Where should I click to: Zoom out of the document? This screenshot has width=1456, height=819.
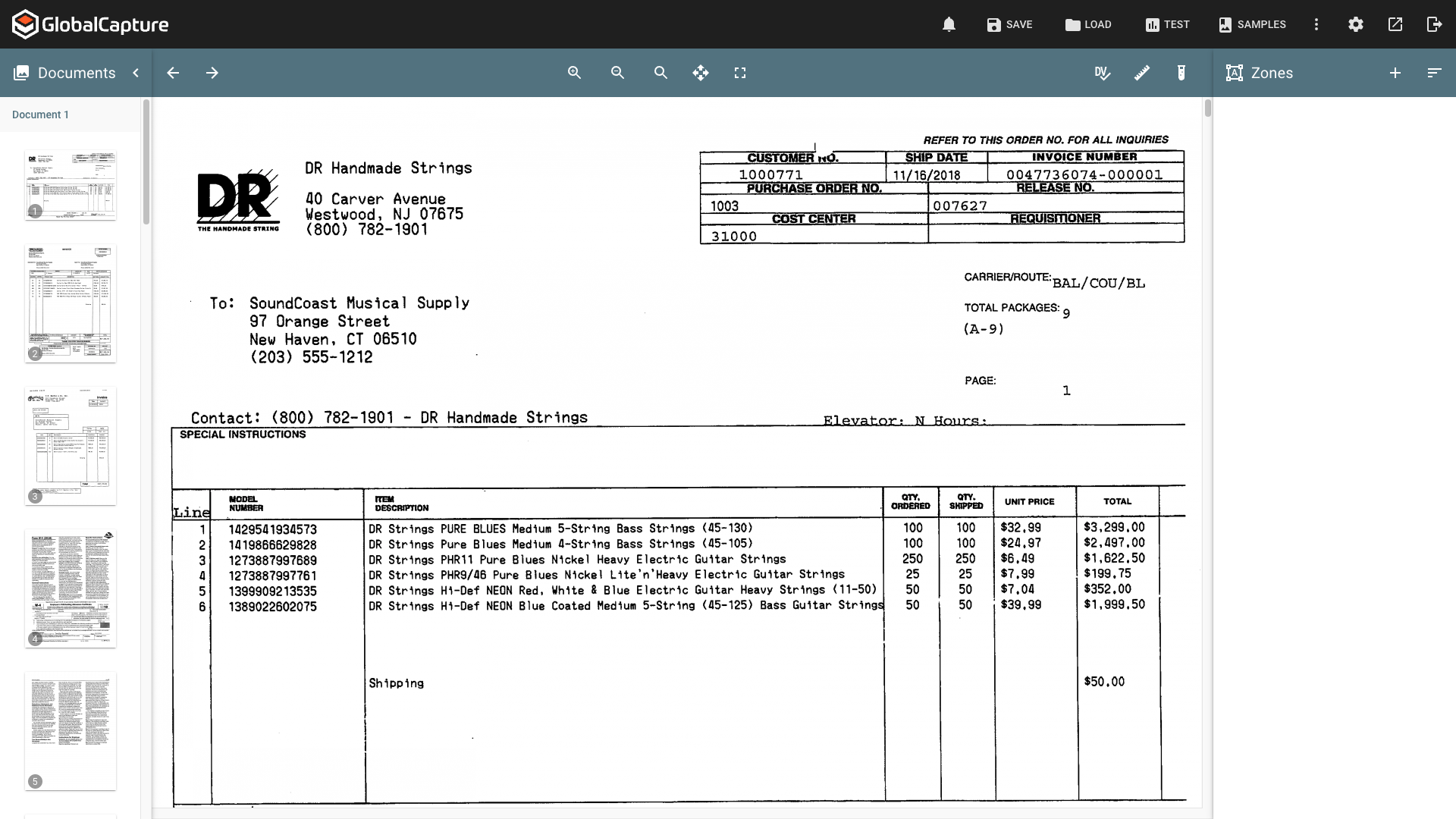pos(617,73)
